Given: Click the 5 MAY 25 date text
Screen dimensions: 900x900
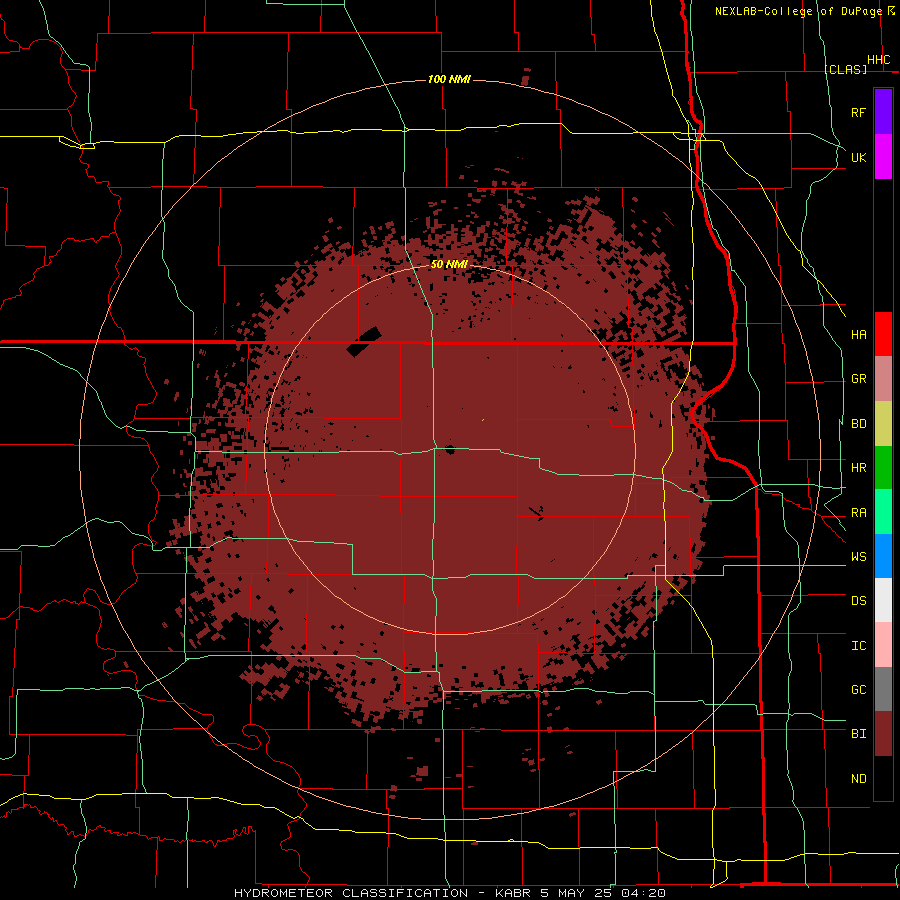Looking at the screenshot, I should point(576,893).
